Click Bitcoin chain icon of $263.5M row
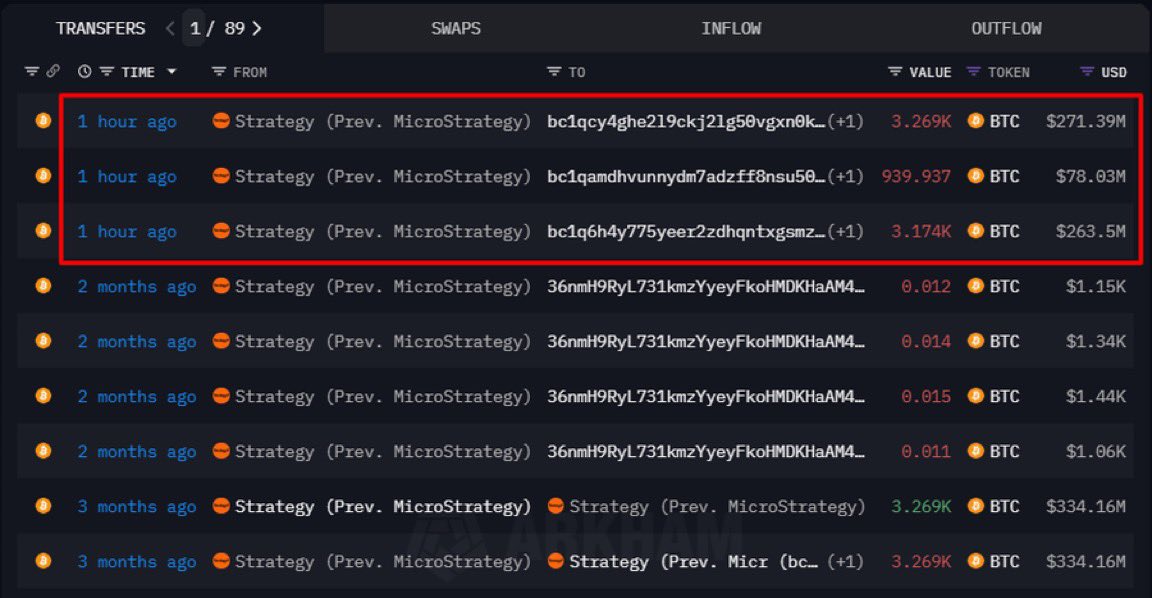This screenshot has width=1152, height=598. [43, 231]
